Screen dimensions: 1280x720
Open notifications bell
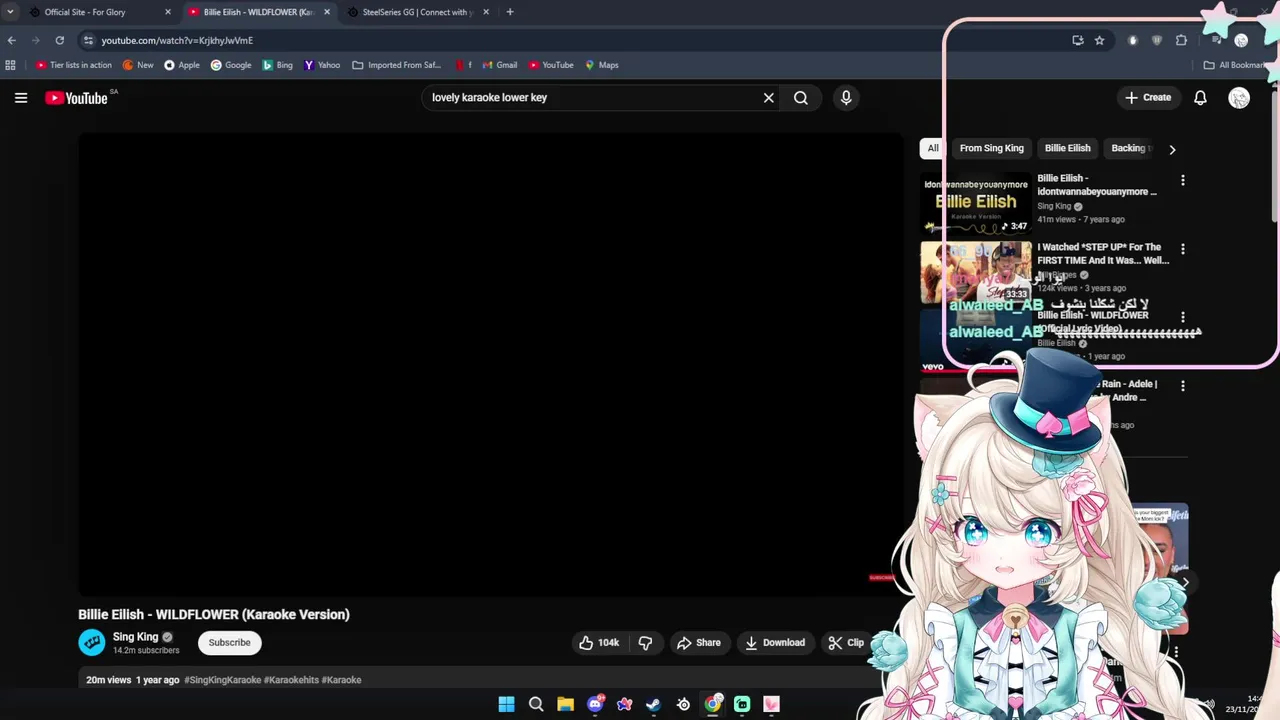[x=1200, y=98]
